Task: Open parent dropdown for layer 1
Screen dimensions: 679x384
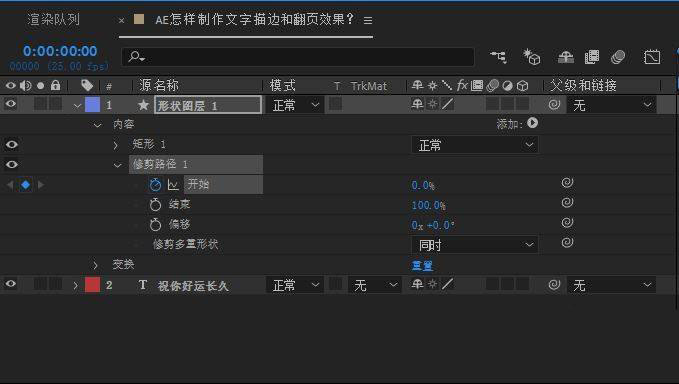Action: pyautogui.click(x=611, y=105)
